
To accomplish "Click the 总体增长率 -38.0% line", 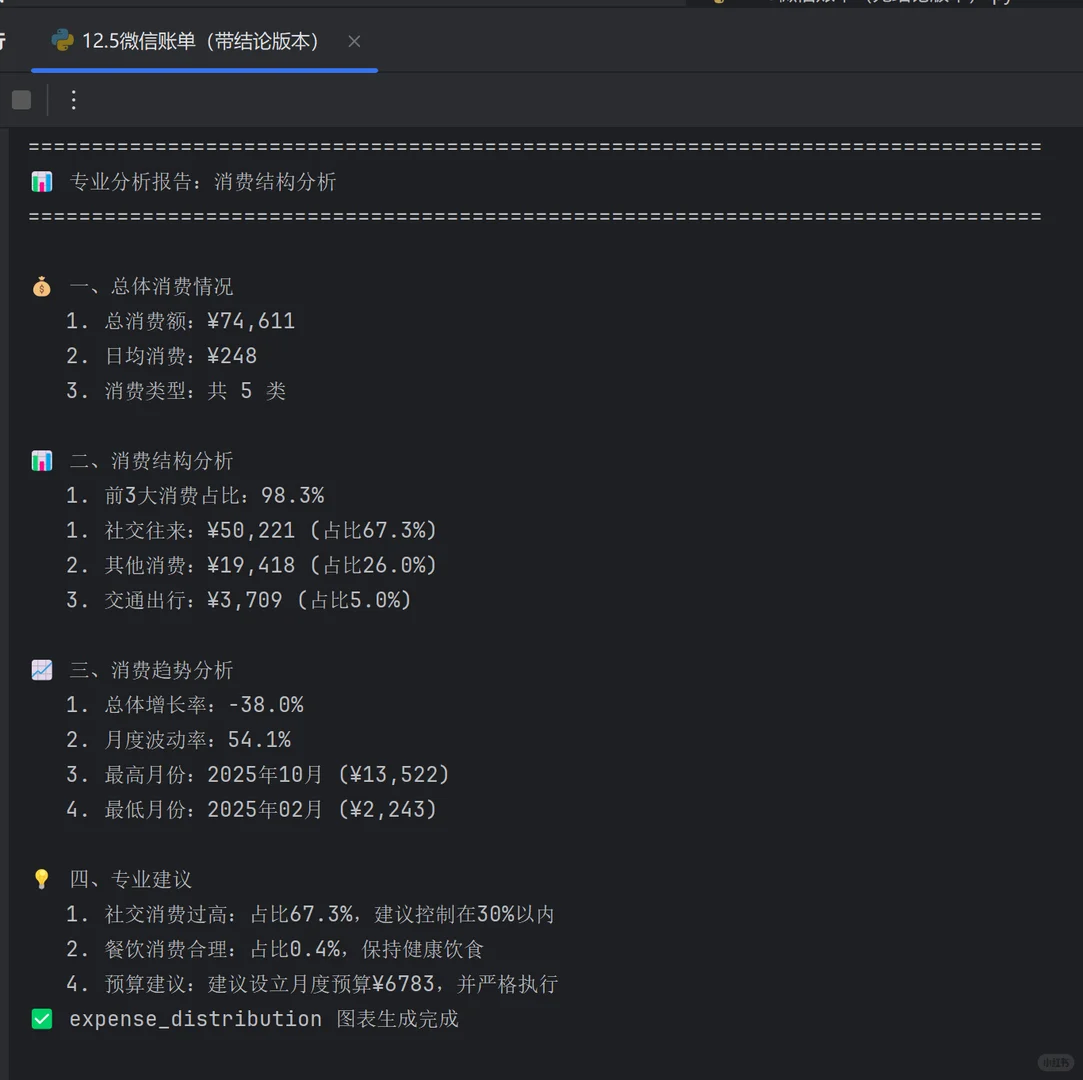I will [x=205, y=704].
